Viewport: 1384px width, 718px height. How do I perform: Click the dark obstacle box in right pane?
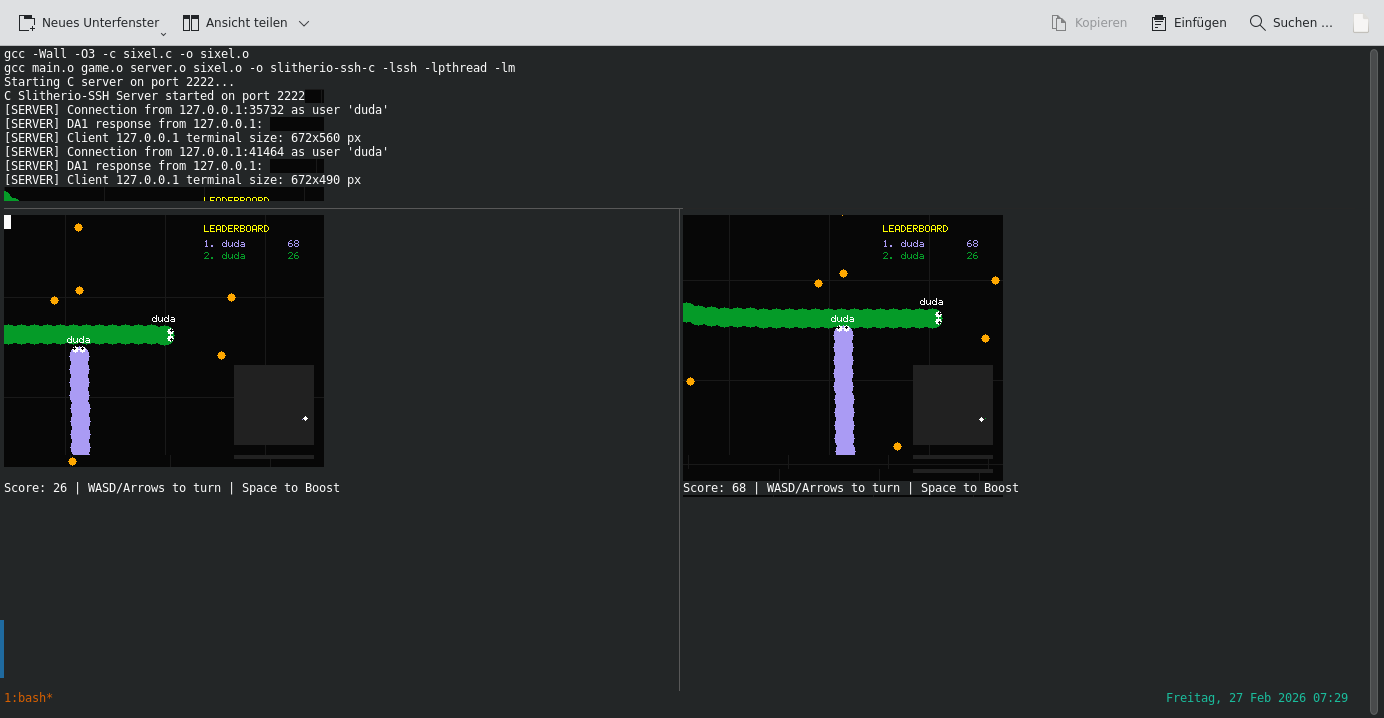coord(952,406)
